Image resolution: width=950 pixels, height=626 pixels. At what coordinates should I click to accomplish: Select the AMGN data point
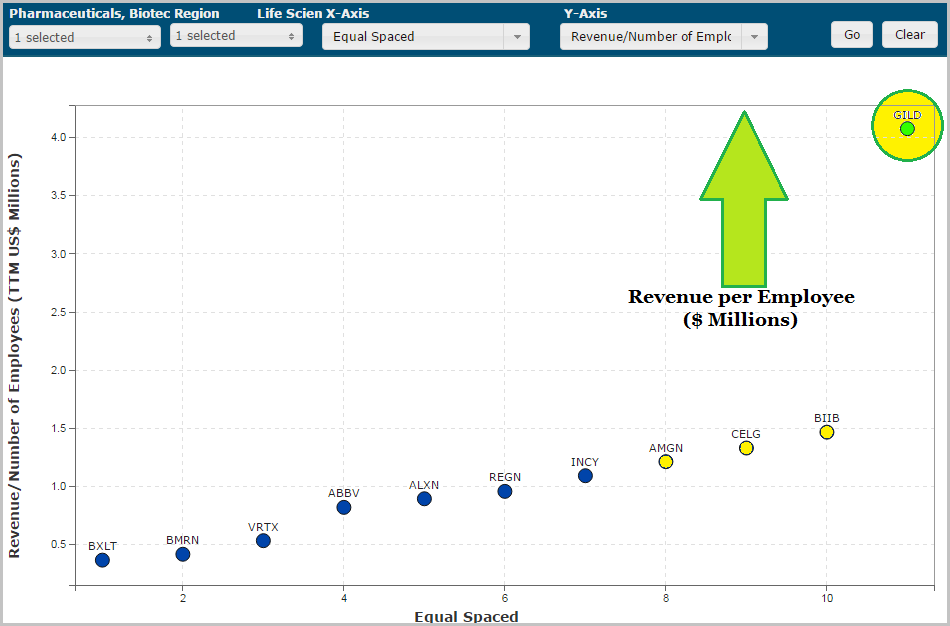click(x=666, y=462)
